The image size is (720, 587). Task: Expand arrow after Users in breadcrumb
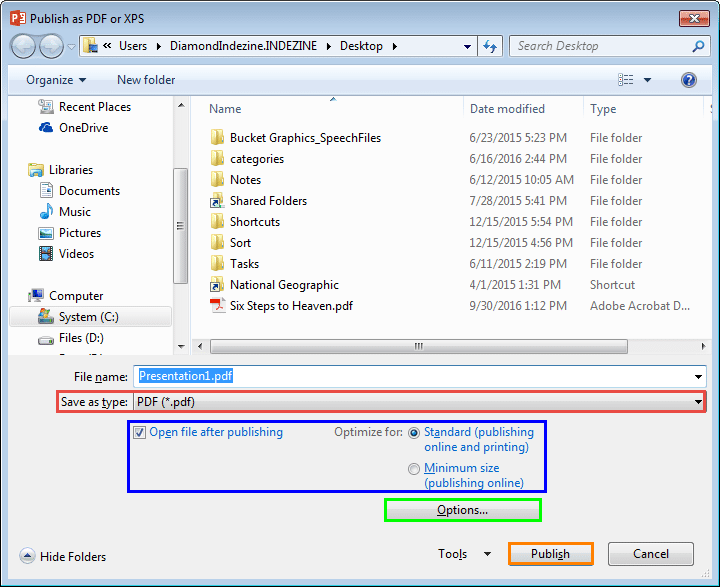pos(159,46)
